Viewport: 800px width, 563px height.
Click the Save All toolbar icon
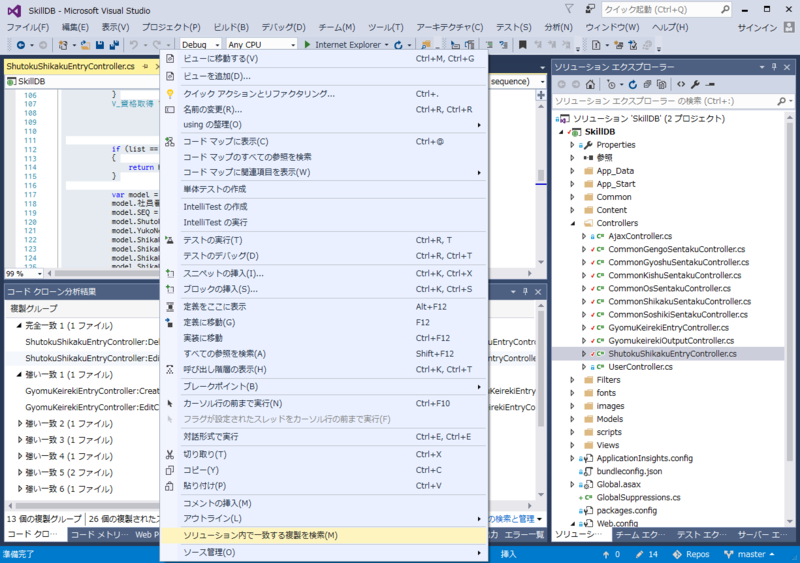click(x=114, y=45)
